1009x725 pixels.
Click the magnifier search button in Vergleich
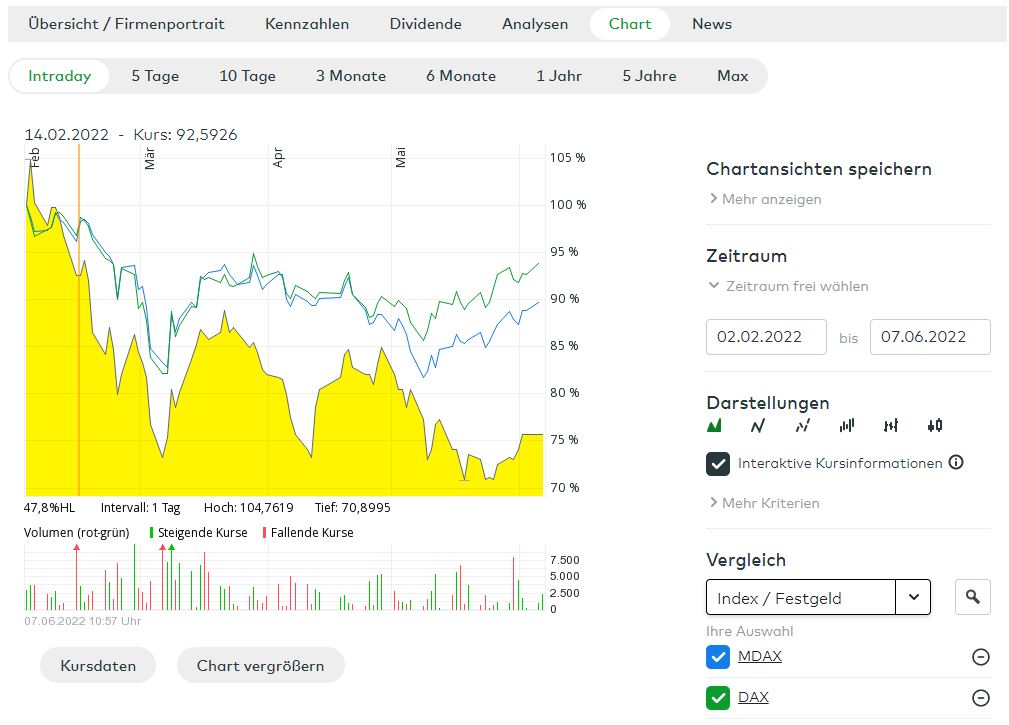pyautogui.click(x=972, y=598)
